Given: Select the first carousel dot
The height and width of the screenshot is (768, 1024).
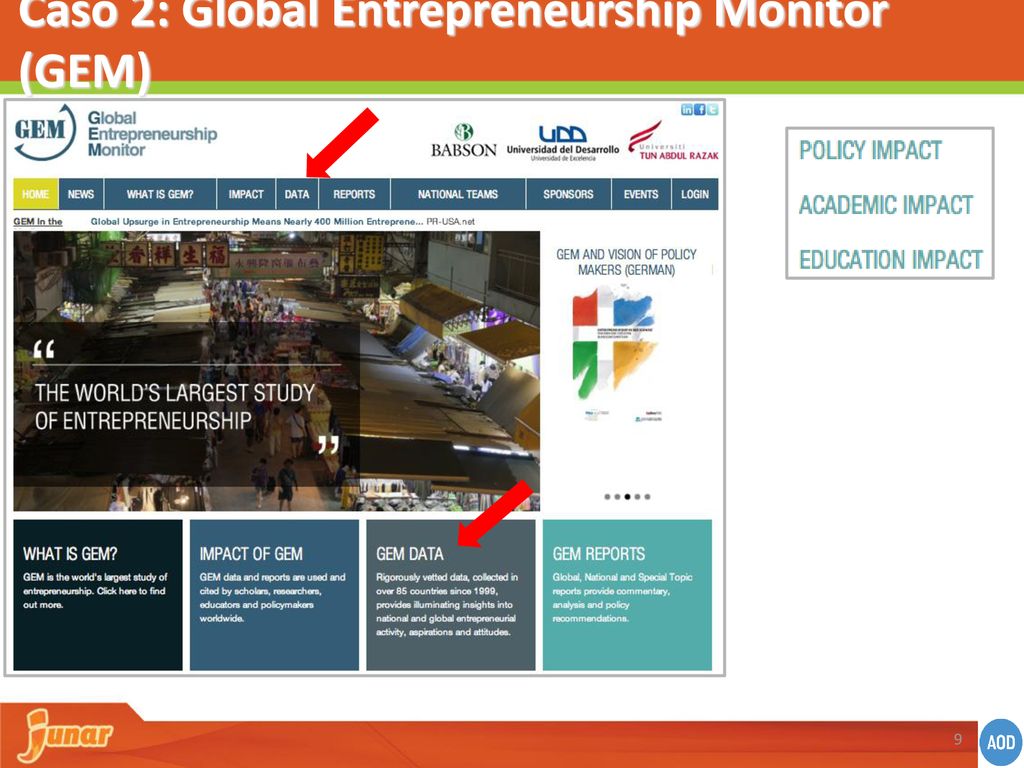Looking at the screenshot, I should (x=607, y=497).
